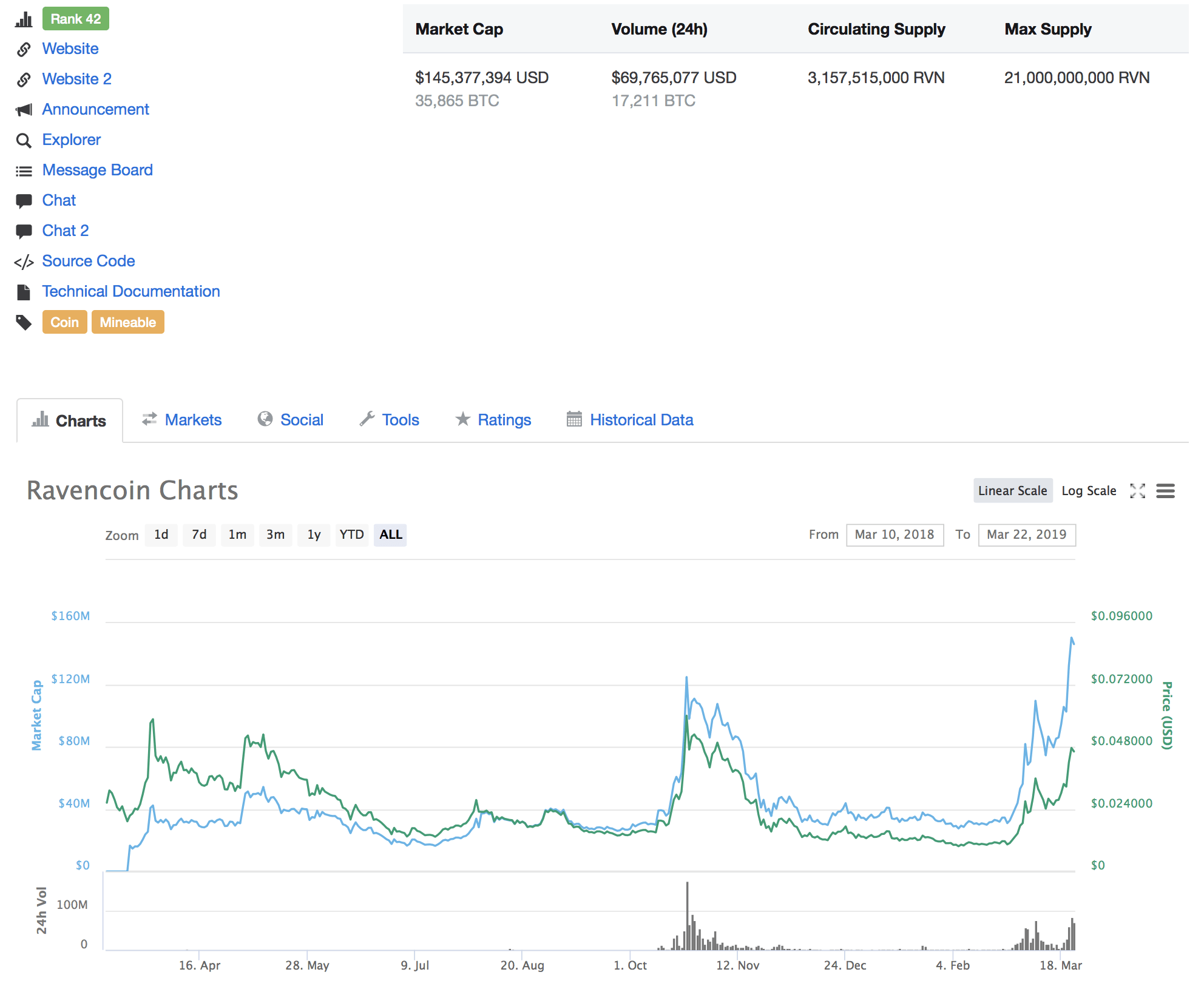Click the Price (USD) axis label

(1167, 715)
